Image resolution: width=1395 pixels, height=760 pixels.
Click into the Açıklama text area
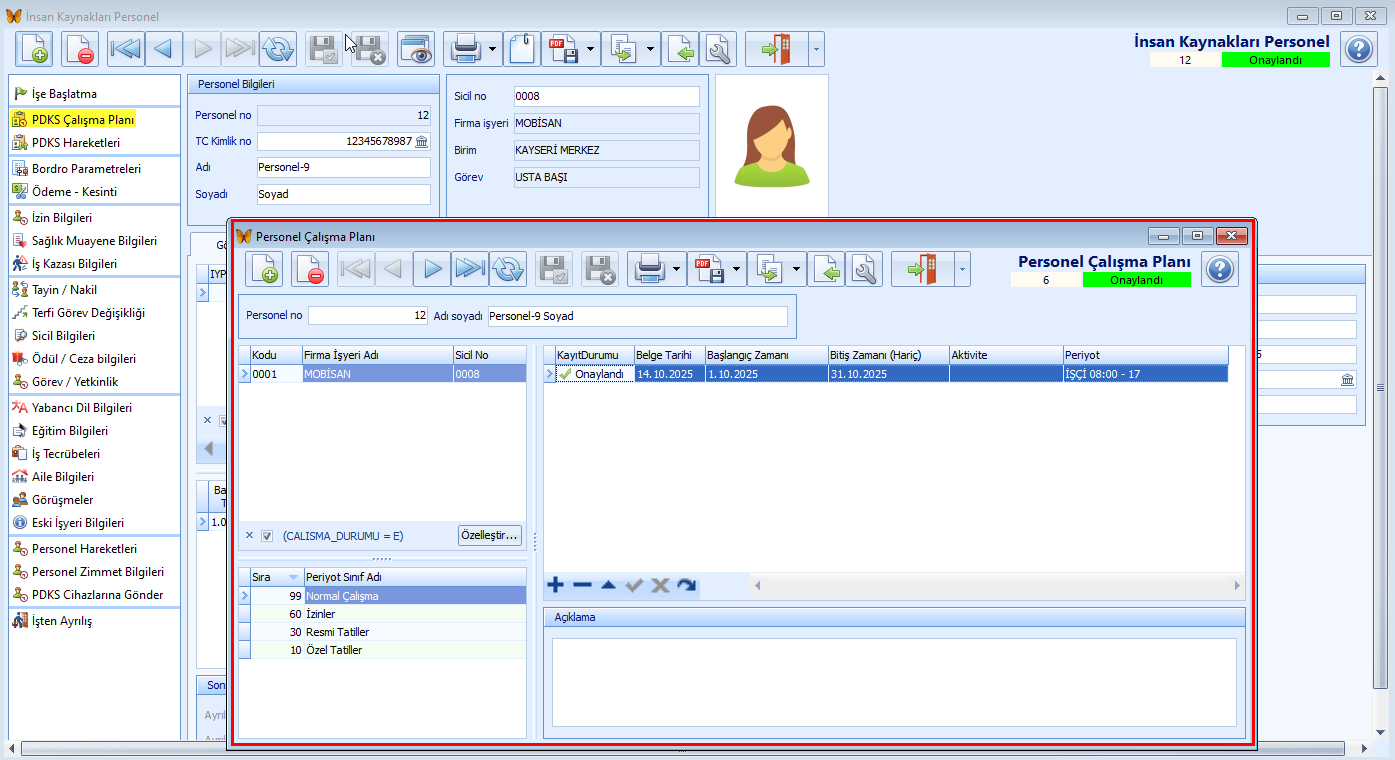tap(894, 683)
